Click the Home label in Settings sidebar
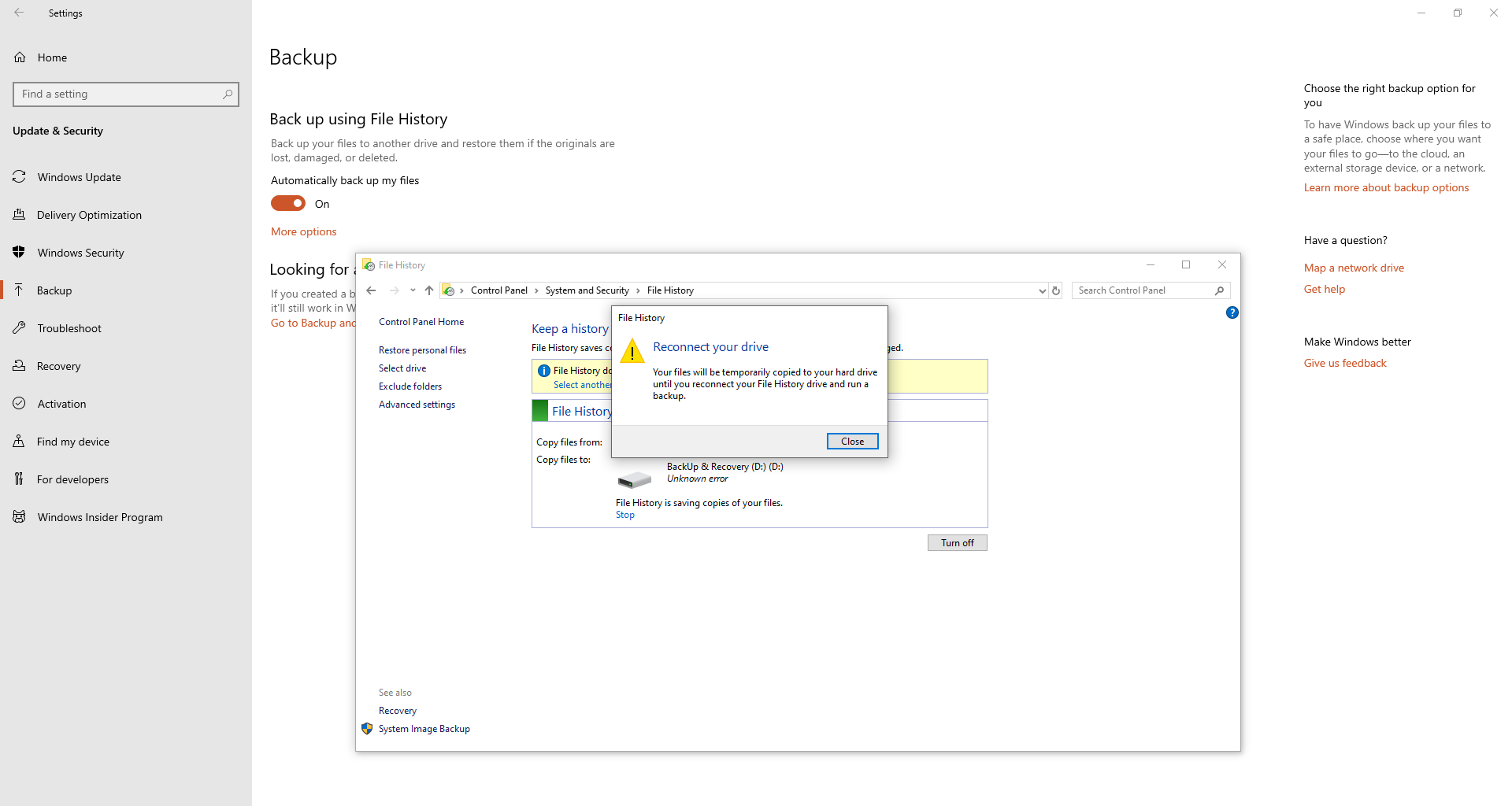The image size is (1512, 806). [x=52, y=57]
